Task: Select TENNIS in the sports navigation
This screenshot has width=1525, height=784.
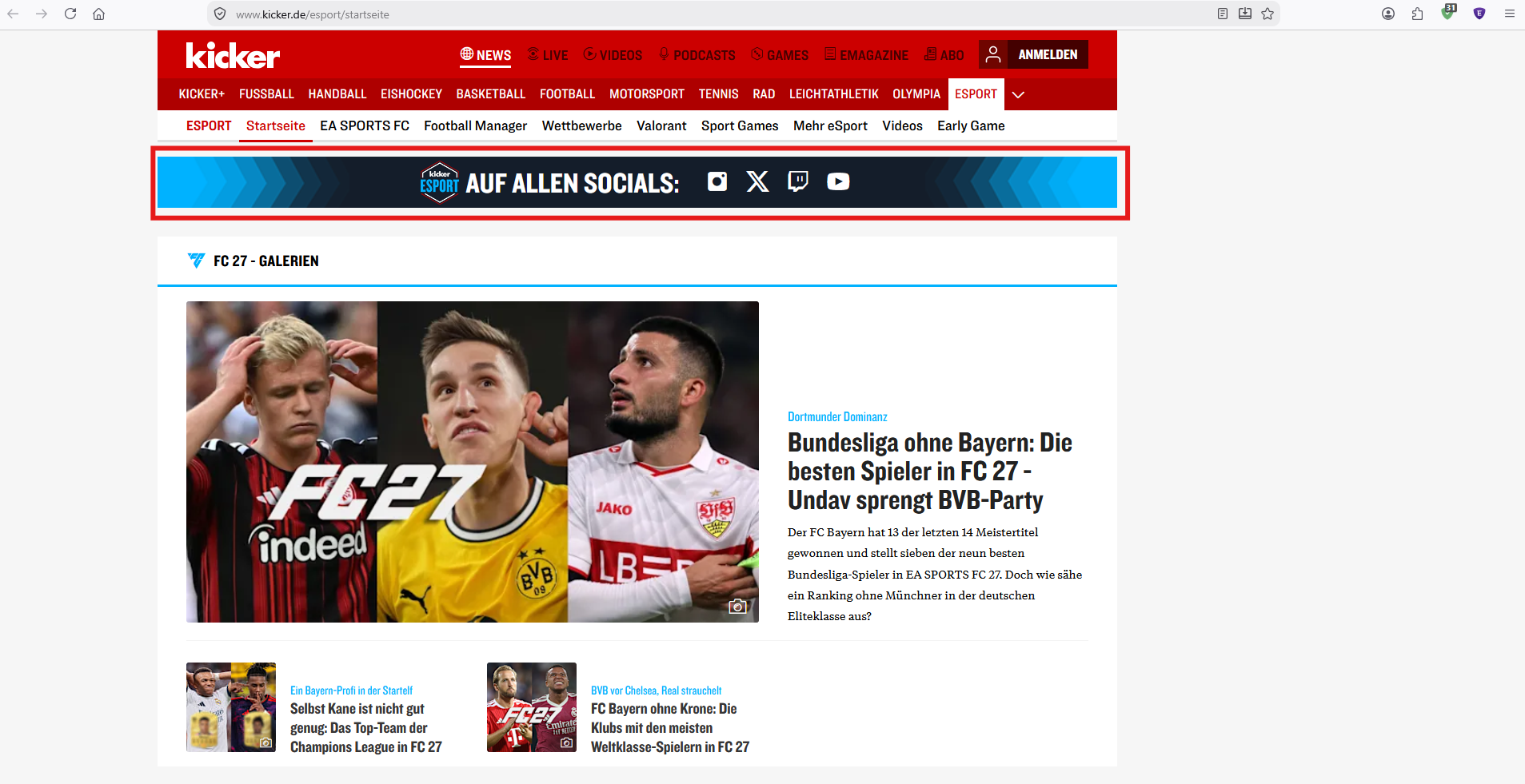Action: [718, 94]
